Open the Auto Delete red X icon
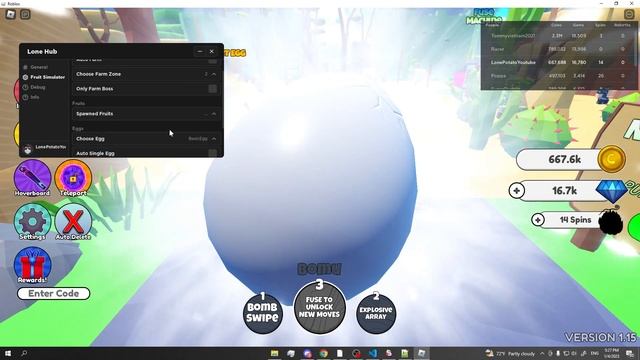640x360 pixels. pyautogui.click(x=73, y=222)
